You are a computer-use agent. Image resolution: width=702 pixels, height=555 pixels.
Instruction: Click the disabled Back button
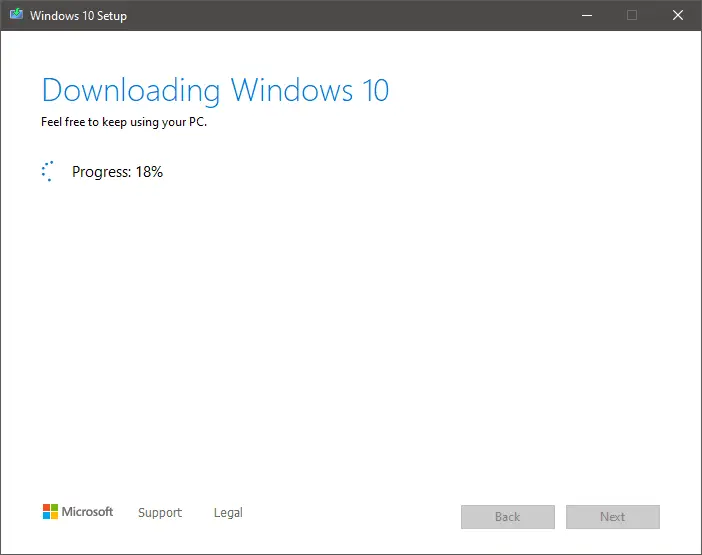(x=508, y=517)
